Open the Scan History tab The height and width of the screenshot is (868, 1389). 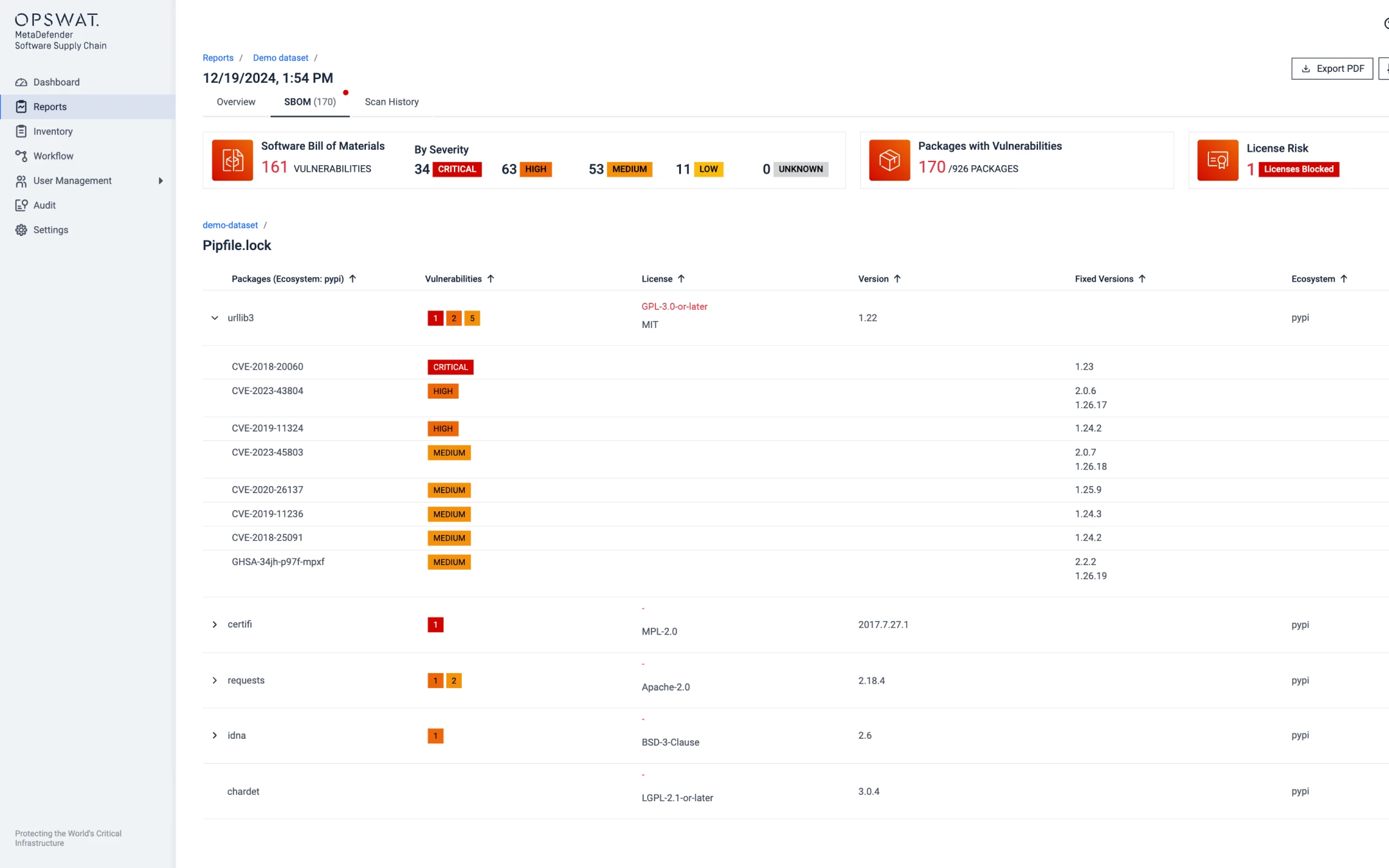(x=391, y=102)
